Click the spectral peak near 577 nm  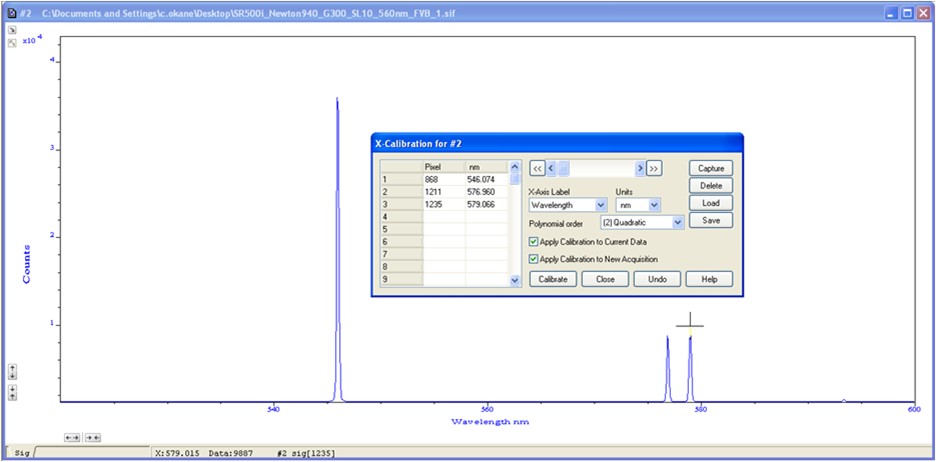tap(668, 367)
